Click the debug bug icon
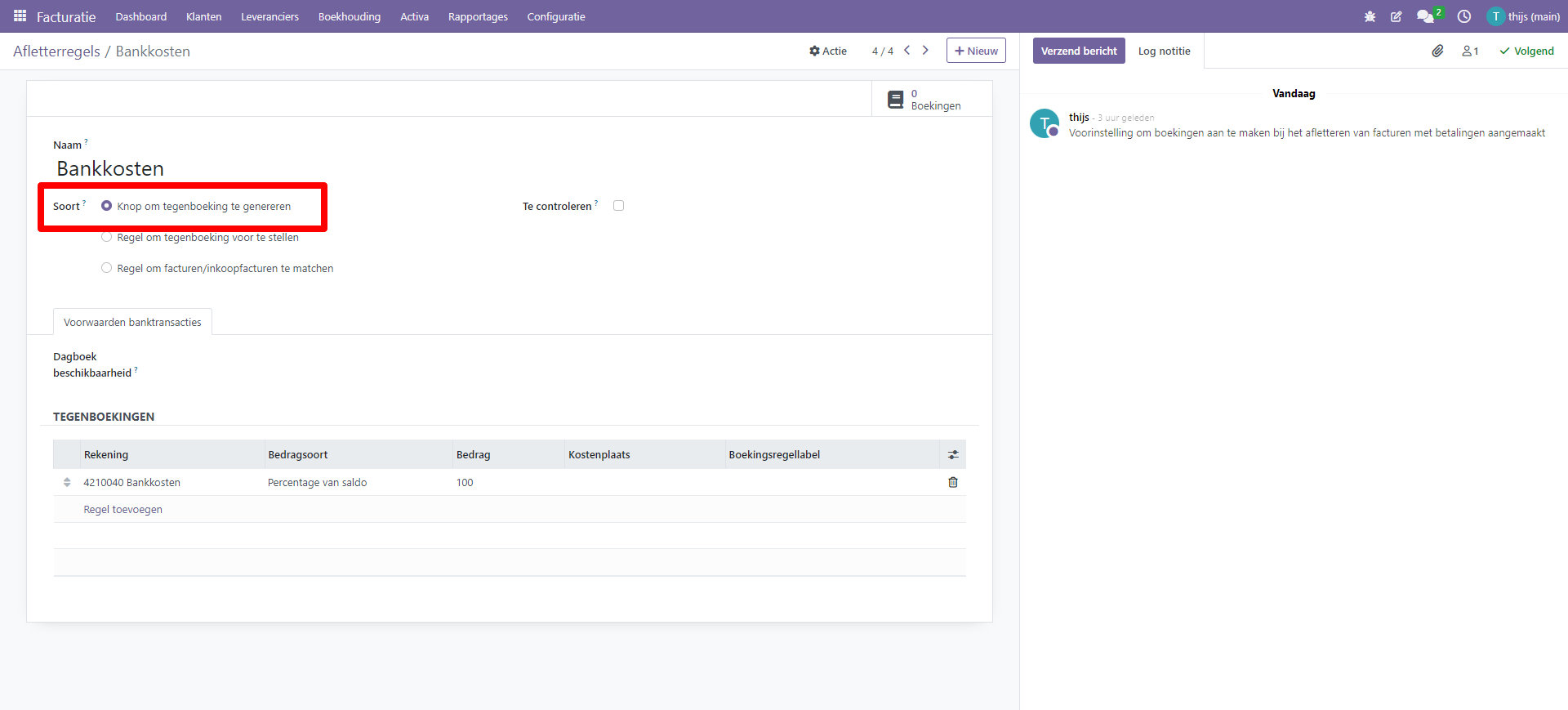 [1370, 16]
